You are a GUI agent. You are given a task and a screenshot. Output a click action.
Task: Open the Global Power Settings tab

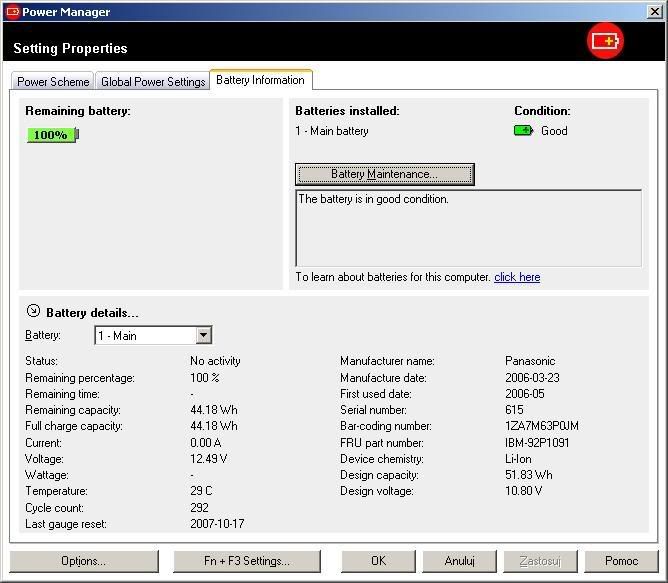tap(152, 82)
